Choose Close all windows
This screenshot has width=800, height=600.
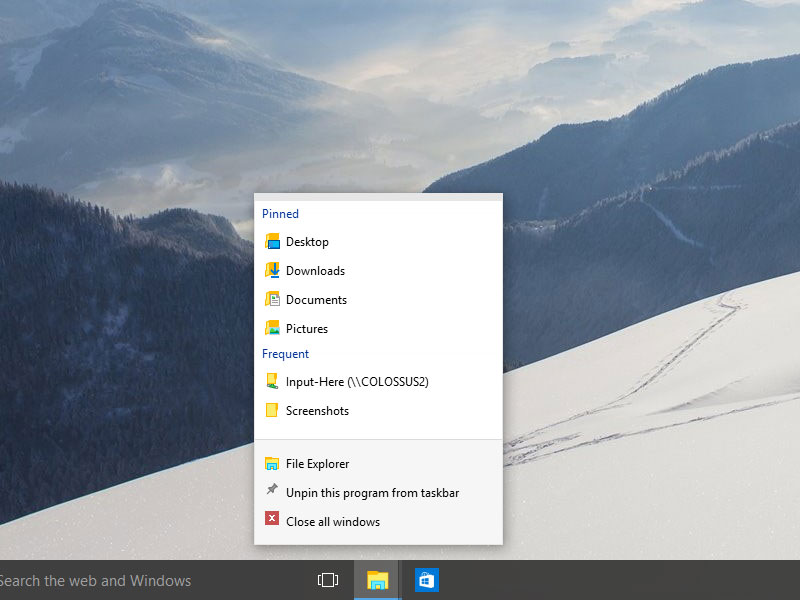(378, 521)
